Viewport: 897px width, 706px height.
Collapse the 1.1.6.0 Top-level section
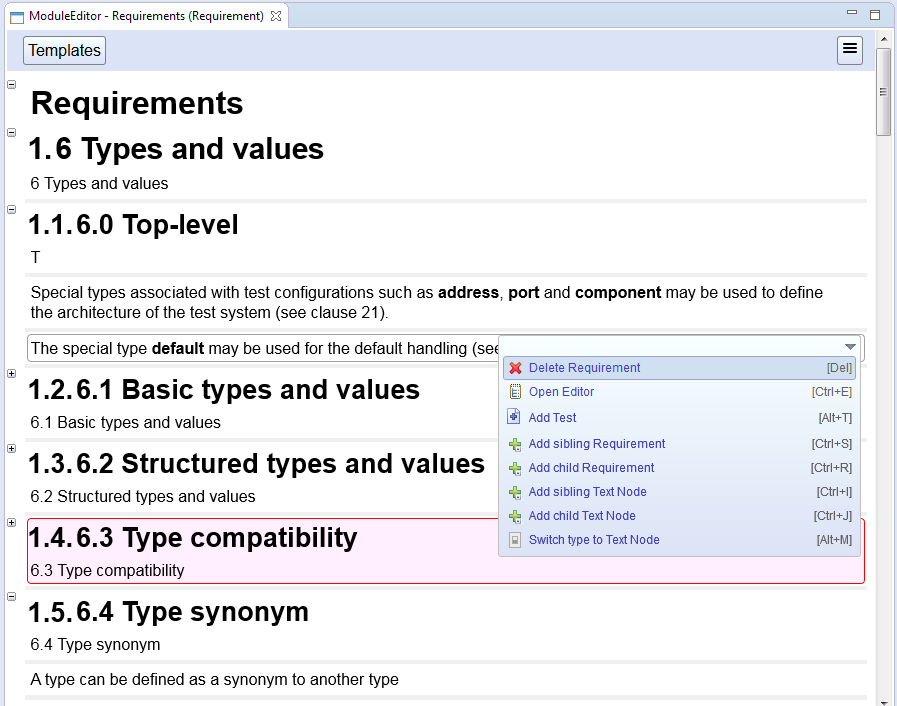[11, 209]
